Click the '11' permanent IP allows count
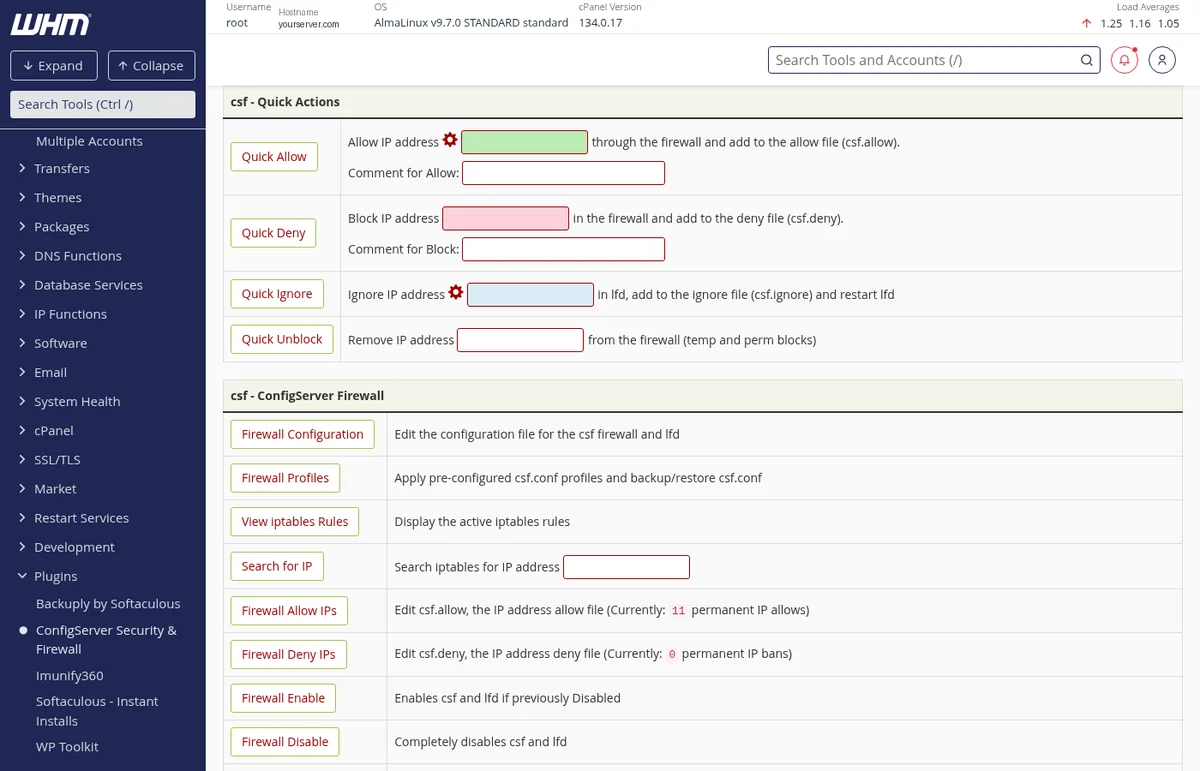Image resolution: width=1200 pixels, height=771 pixels. point(678,610)
